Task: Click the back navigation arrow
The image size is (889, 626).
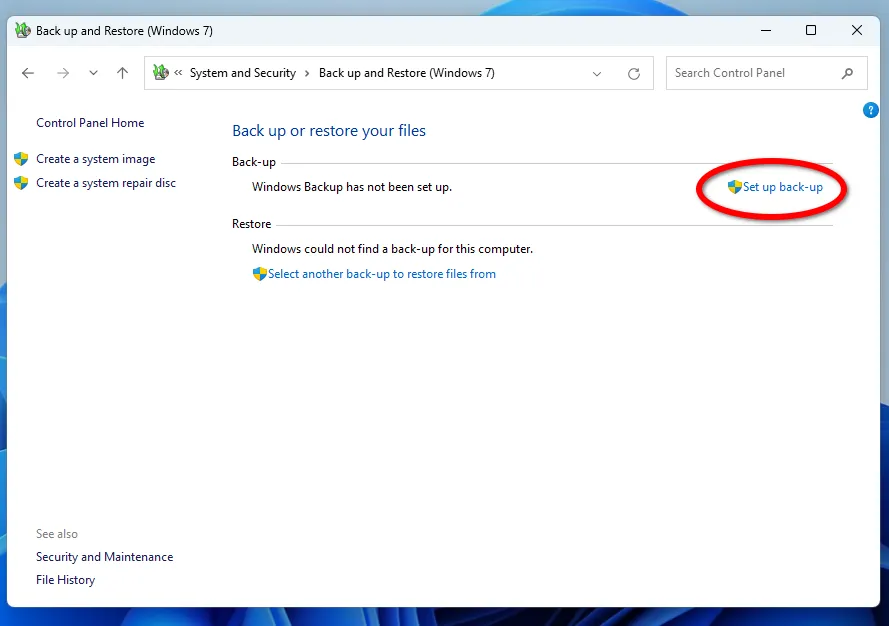Action: tap(27, 72)
